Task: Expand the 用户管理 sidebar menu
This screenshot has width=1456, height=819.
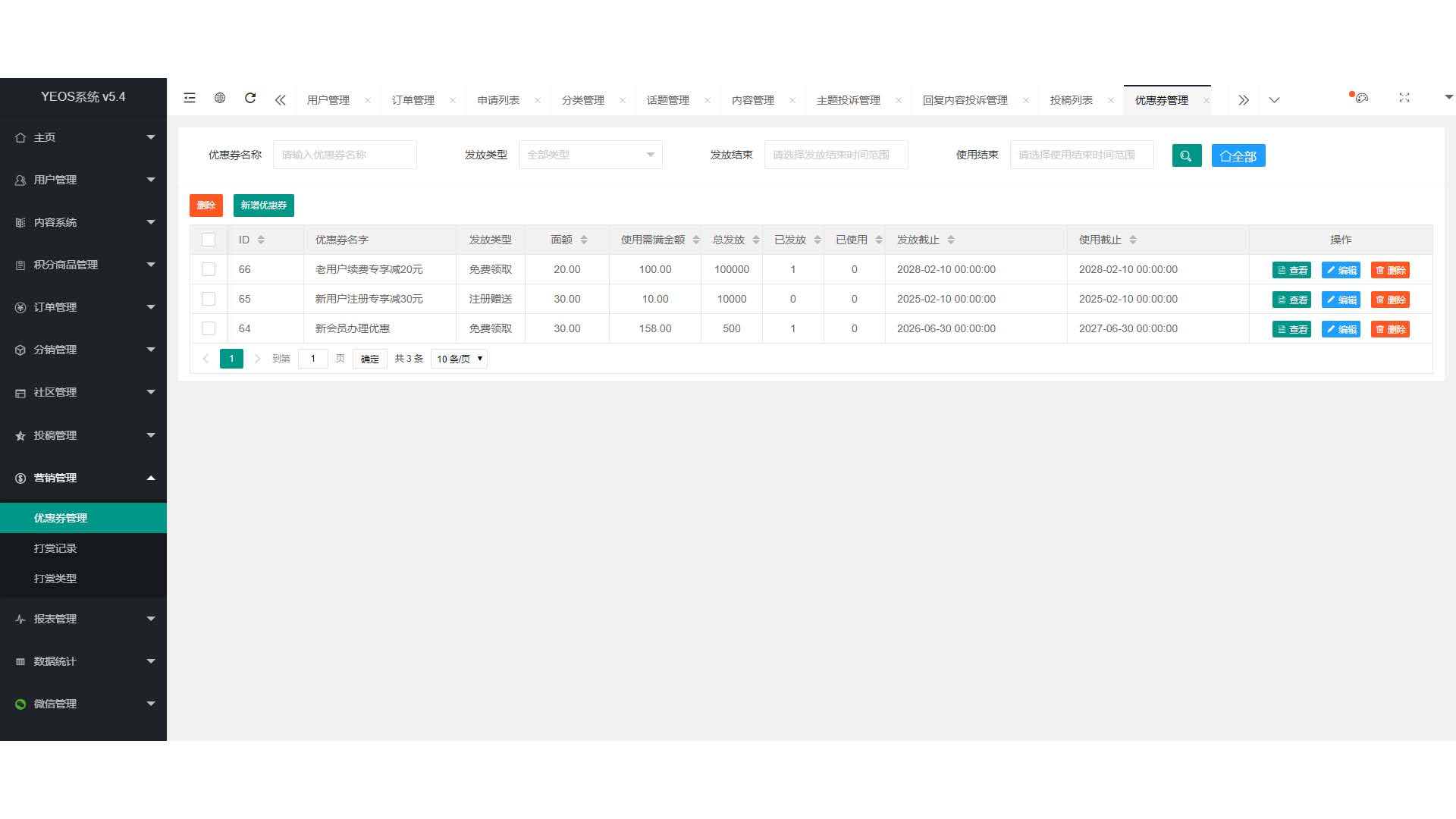Action: pos(83,180)
